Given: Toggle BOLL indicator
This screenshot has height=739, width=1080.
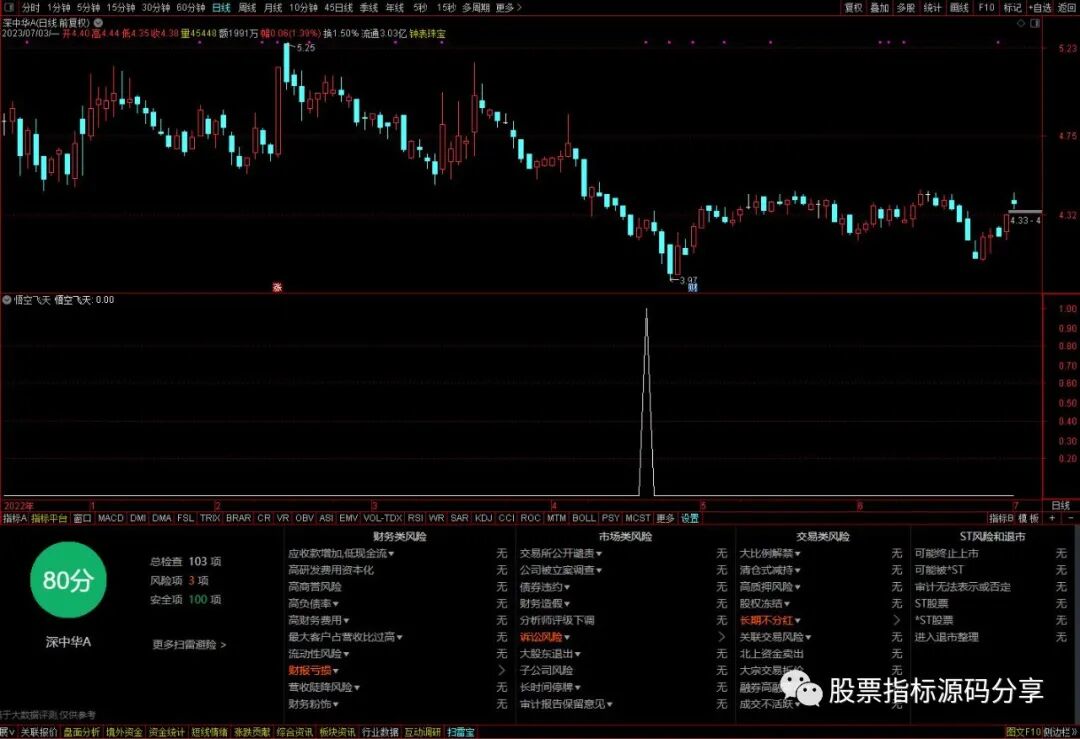Looking at the screenshot, I should [584, 518].
